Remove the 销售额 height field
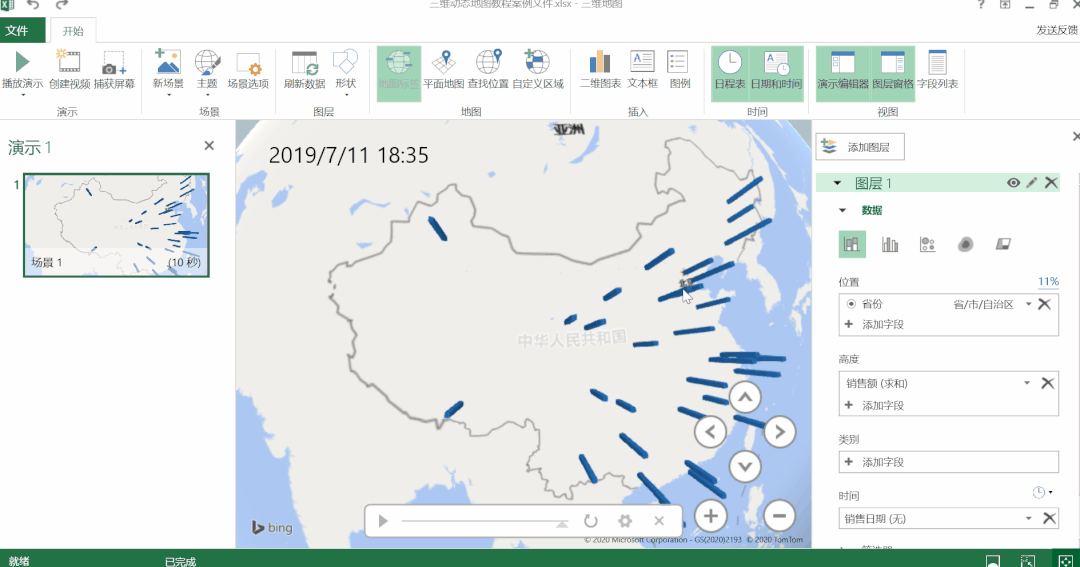 pyautogui.click(x=1048, y=383)
